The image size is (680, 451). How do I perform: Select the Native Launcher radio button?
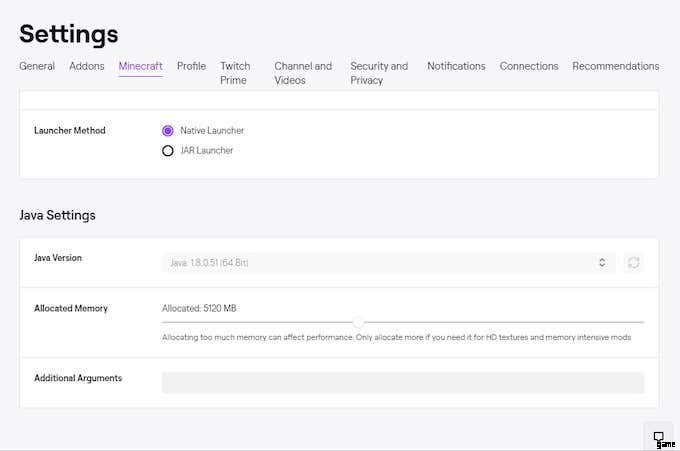tap(168, 131)
